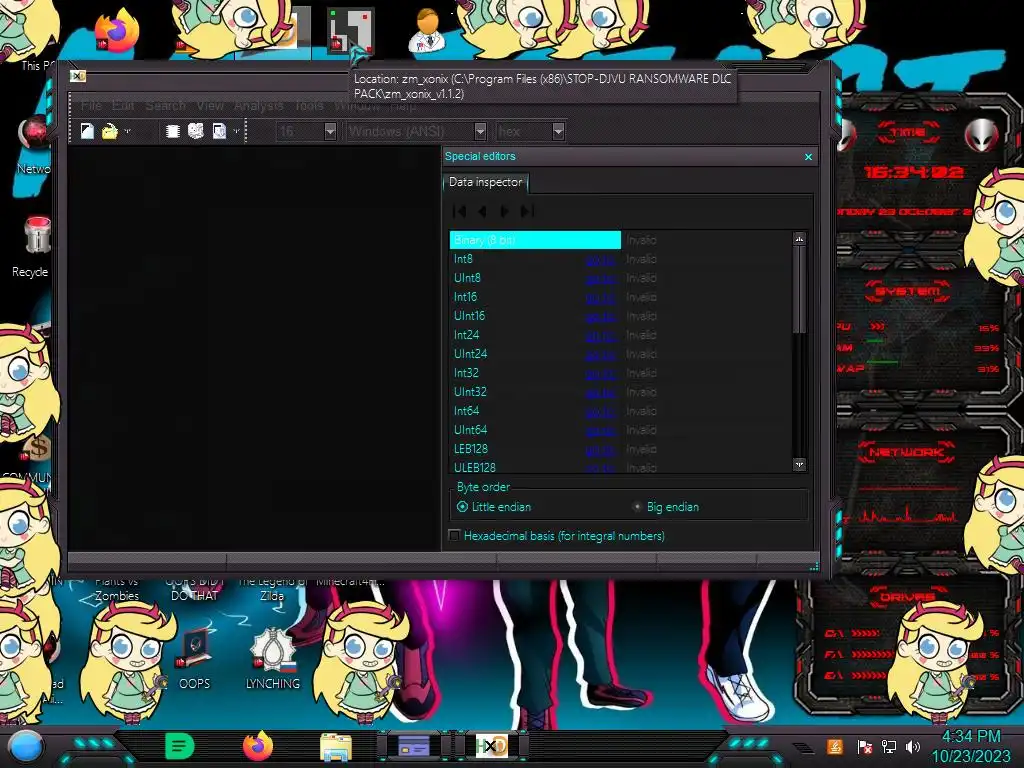Open File Explorer from the taskbar
Image resolution: width=1024 pixels, height=768 pixels.
336,747
